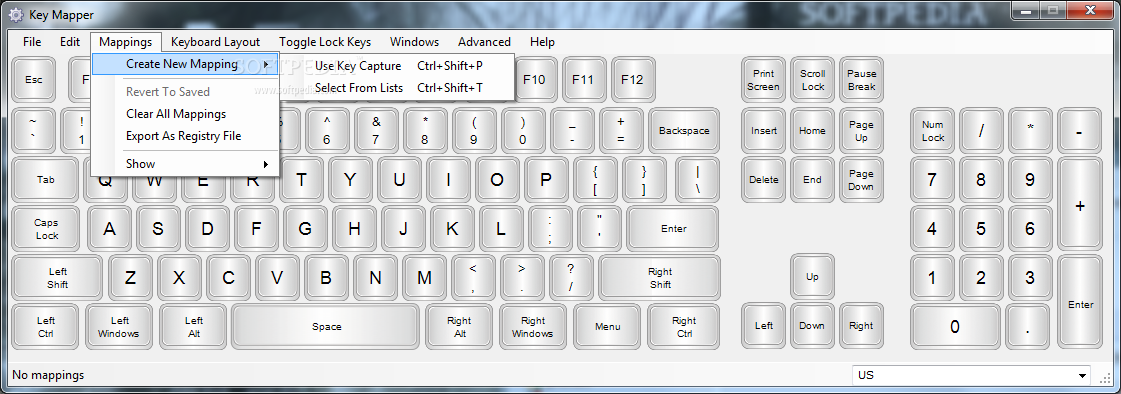Click the Left Ctrl key
The height and width of the screenshot is (394, 1121).
tap(46, 327)
